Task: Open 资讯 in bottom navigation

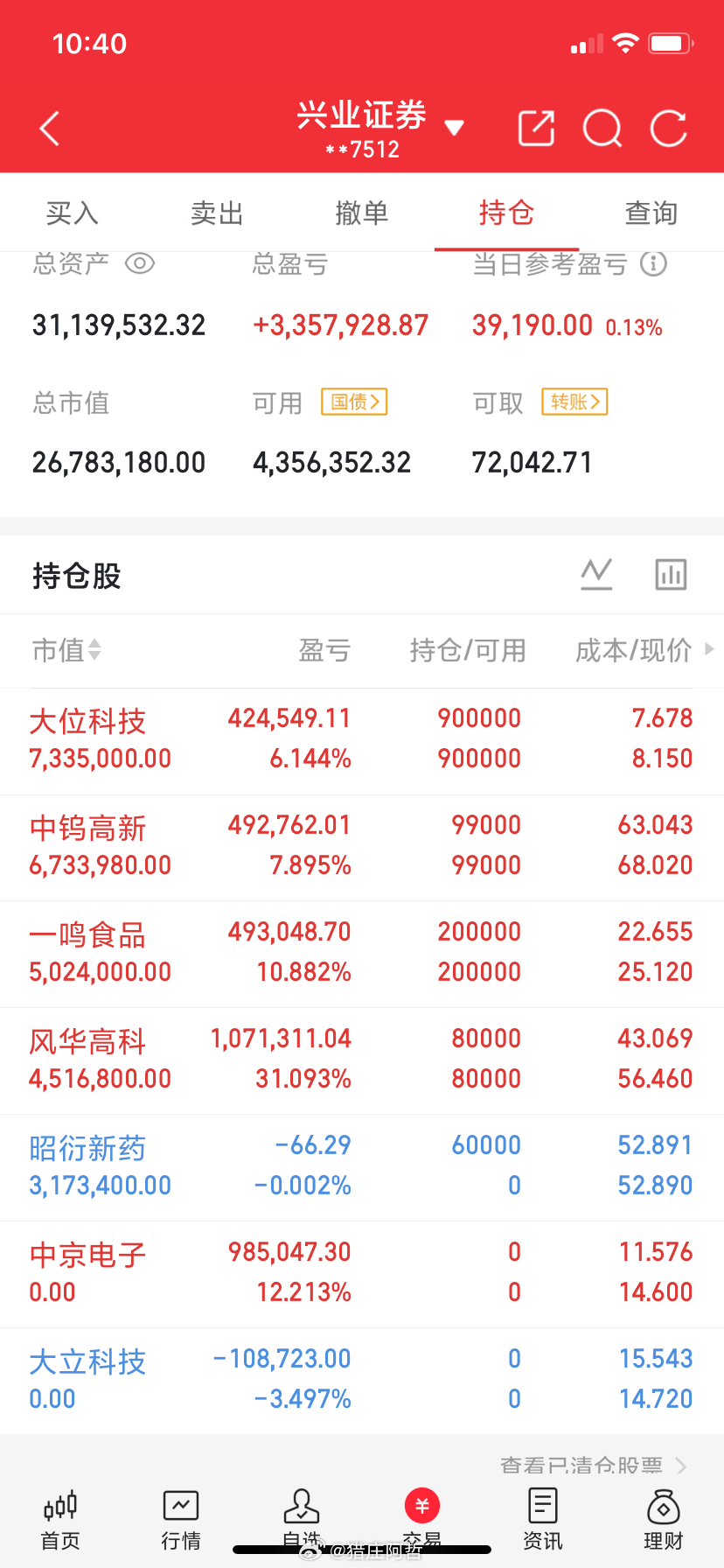Action: [543, 1521]
